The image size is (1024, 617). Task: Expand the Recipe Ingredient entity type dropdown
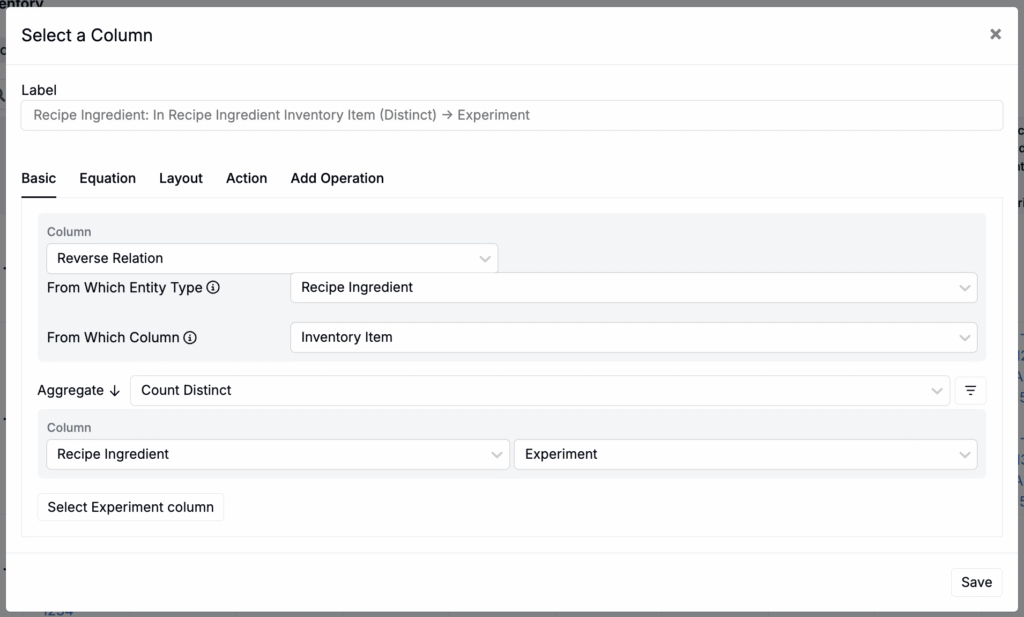(632, 287)
